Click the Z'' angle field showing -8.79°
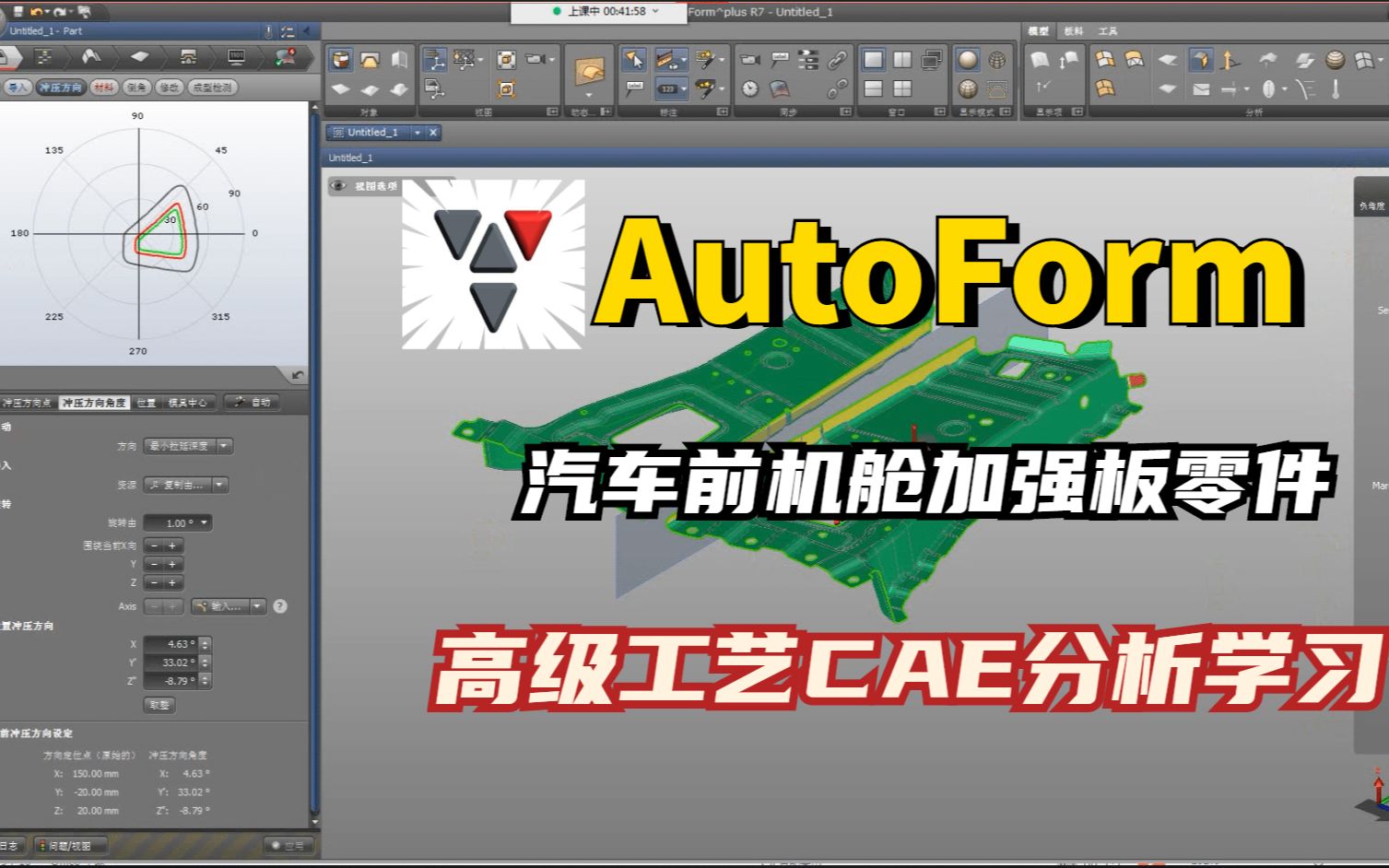The width and height of the screenshot is (1389, 868). pos(171,681)
